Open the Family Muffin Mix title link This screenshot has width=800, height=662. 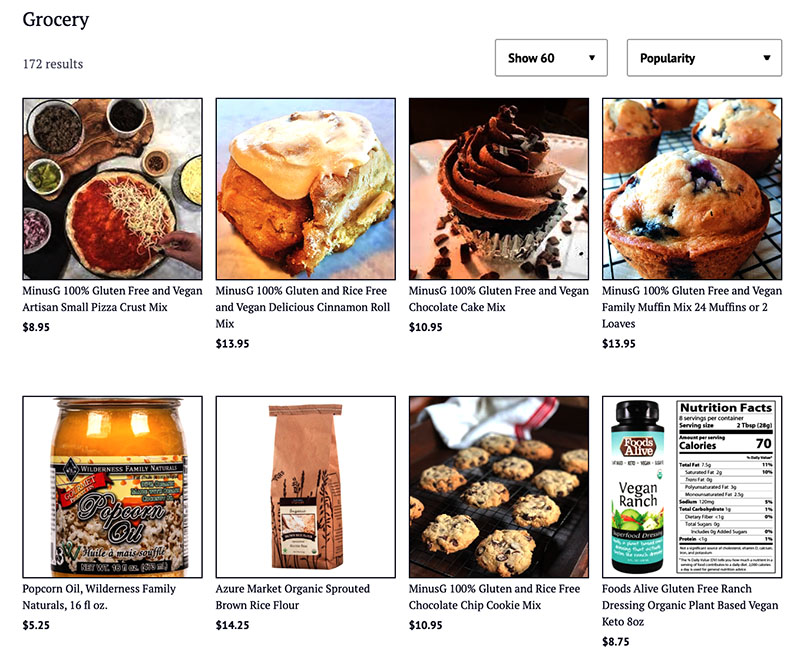(x=692, y=307)
